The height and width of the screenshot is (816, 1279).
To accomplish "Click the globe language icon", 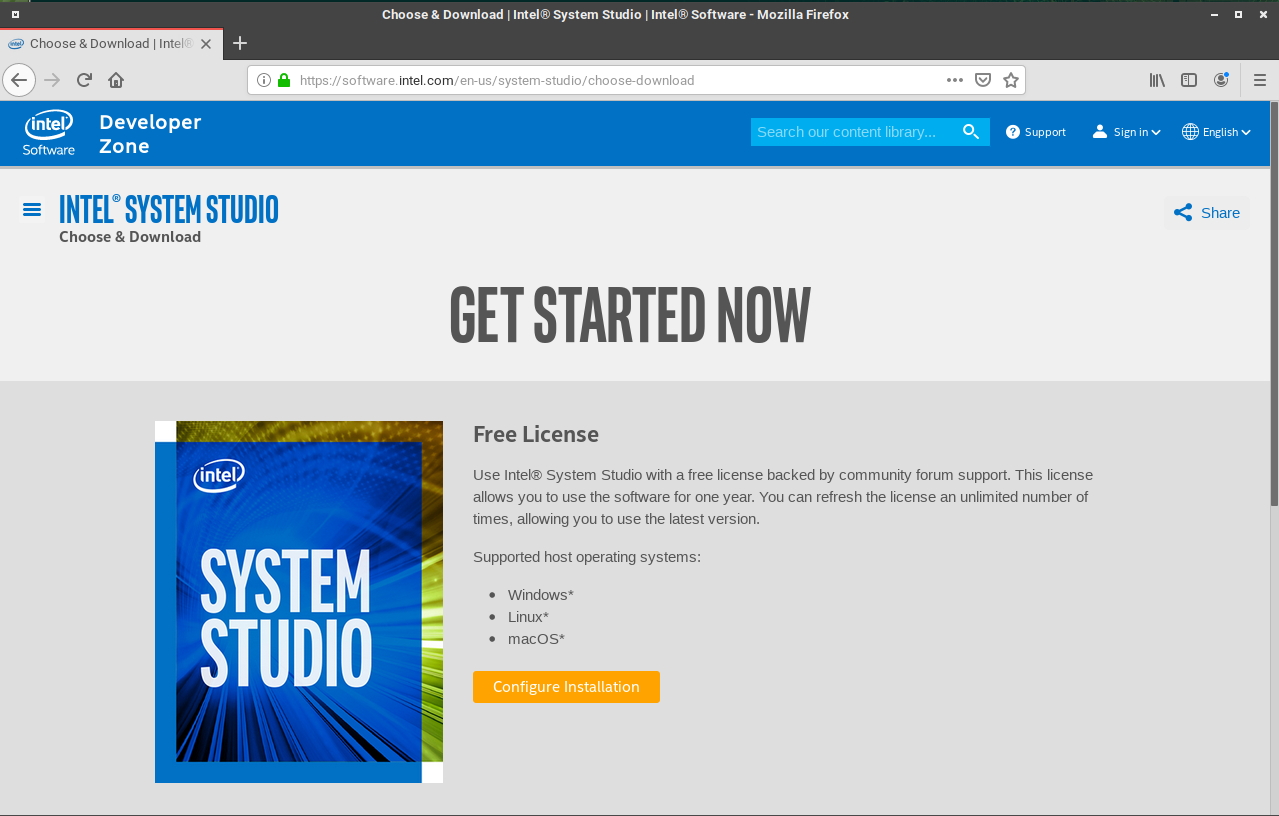I will pos(1190,132).
